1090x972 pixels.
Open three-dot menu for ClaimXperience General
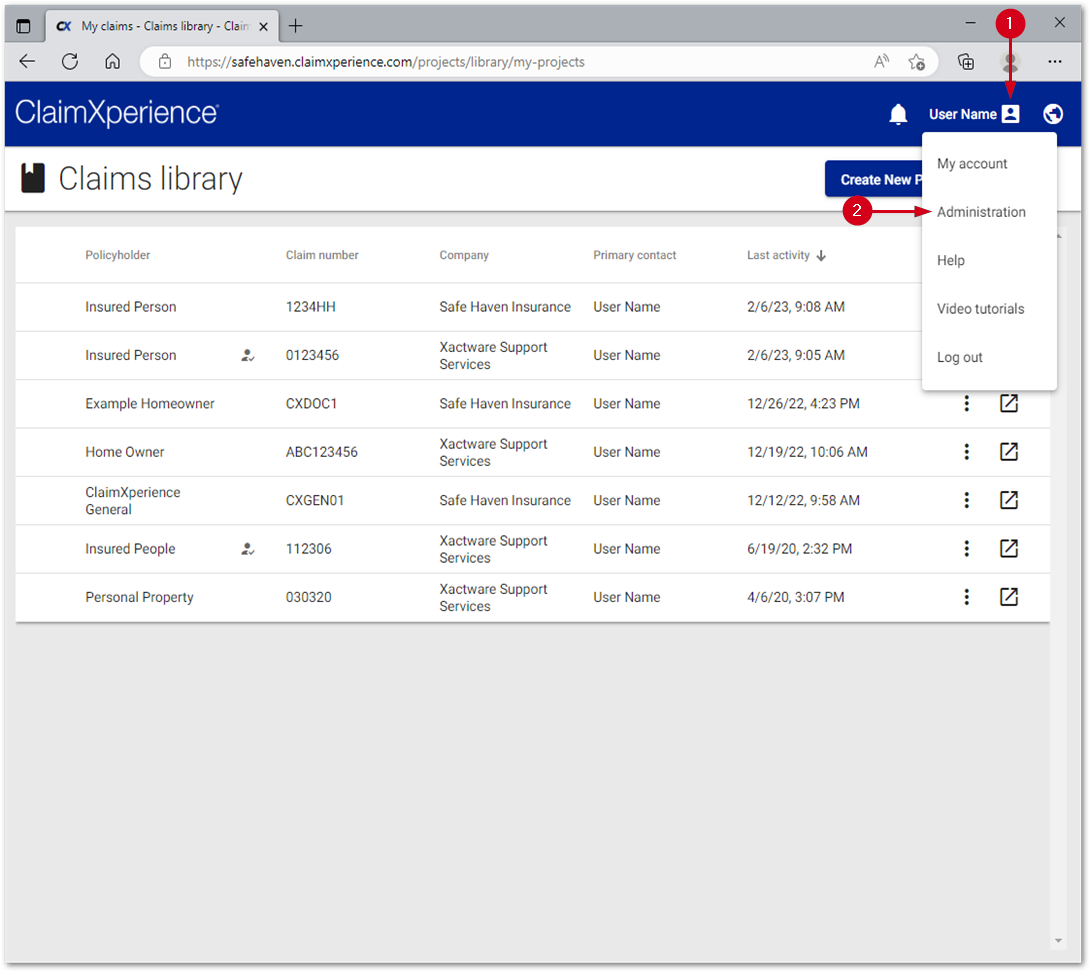966,500
